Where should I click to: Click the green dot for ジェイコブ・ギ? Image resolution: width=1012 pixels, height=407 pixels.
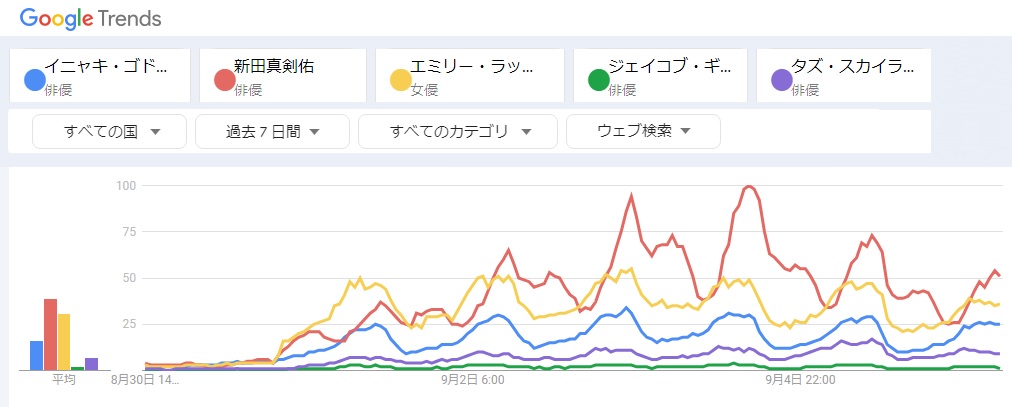(x=598, y=80)
